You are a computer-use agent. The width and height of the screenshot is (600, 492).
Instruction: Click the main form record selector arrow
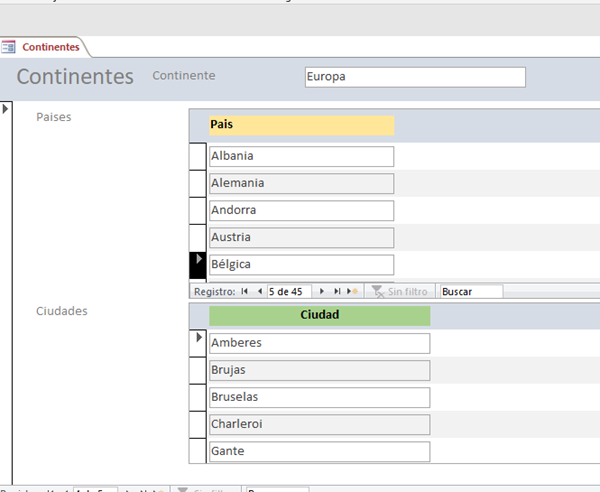[5, 109]
